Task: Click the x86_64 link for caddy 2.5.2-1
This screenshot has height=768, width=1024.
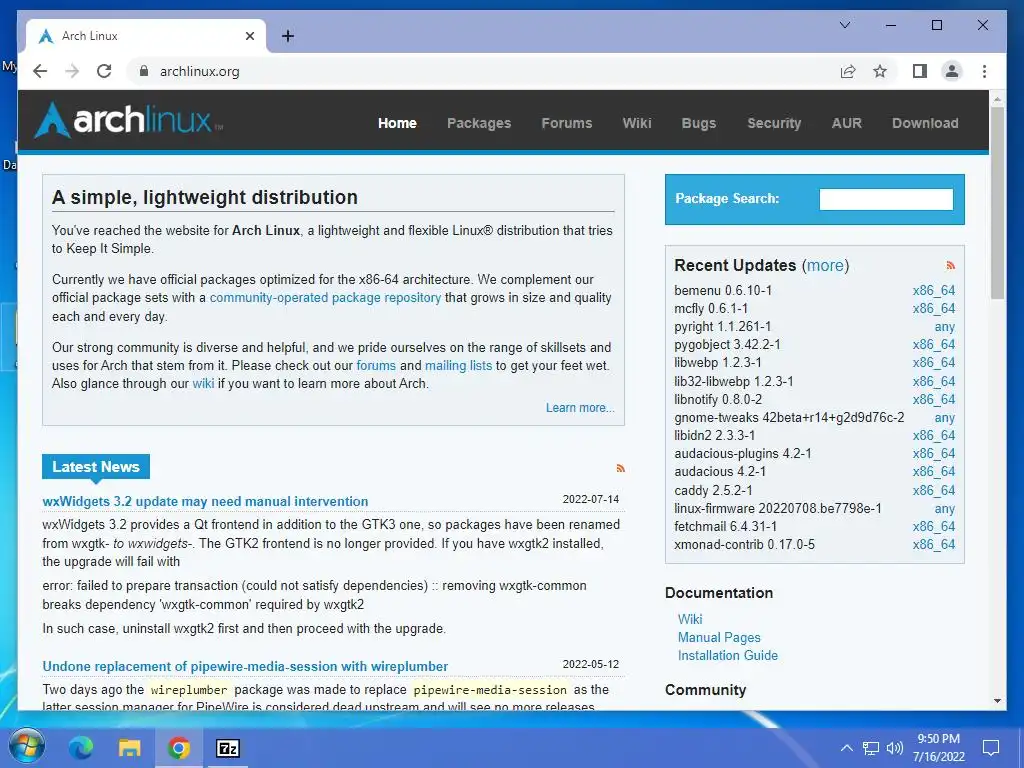Action: tap(934, 490)
